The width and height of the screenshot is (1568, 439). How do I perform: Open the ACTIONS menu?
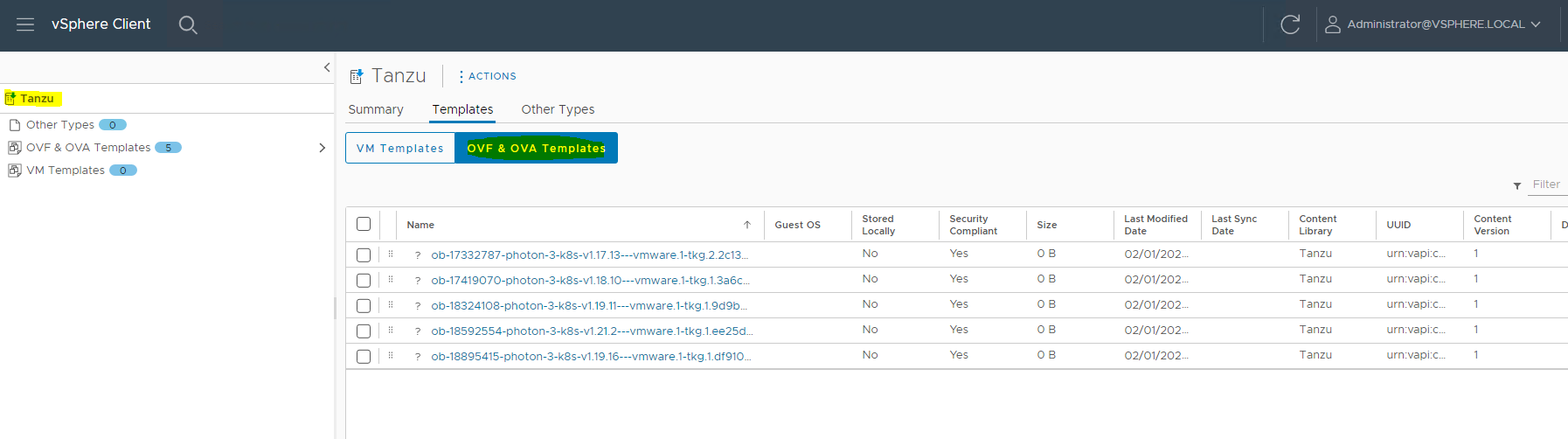(488, 76)
